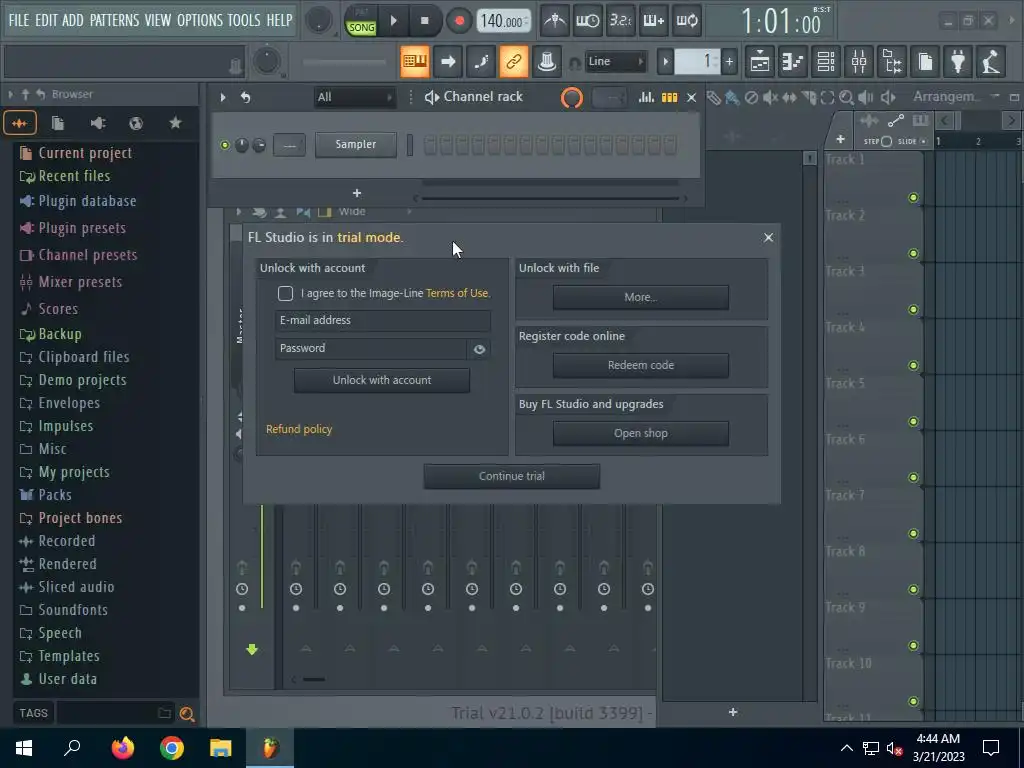Open playlist view icon in toolbar

(x=760, y=61)
